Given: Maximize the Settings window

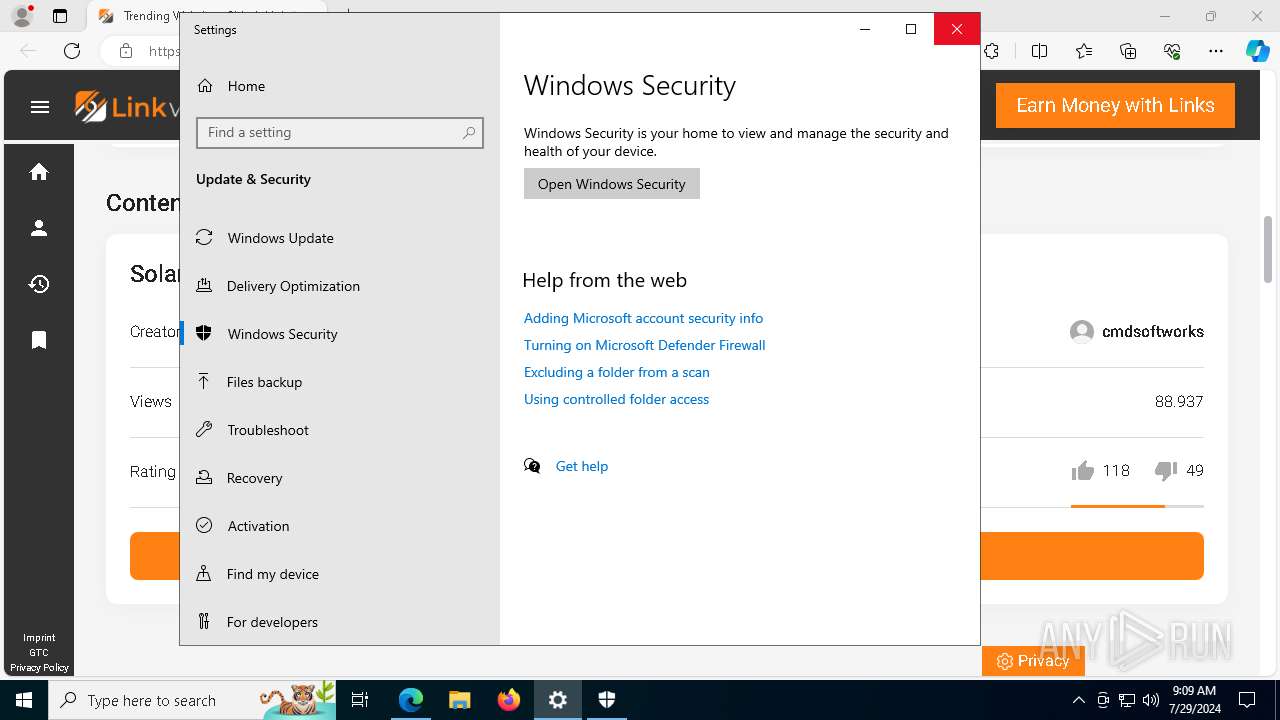Looking at the screenshot, I should click(911, 29).
